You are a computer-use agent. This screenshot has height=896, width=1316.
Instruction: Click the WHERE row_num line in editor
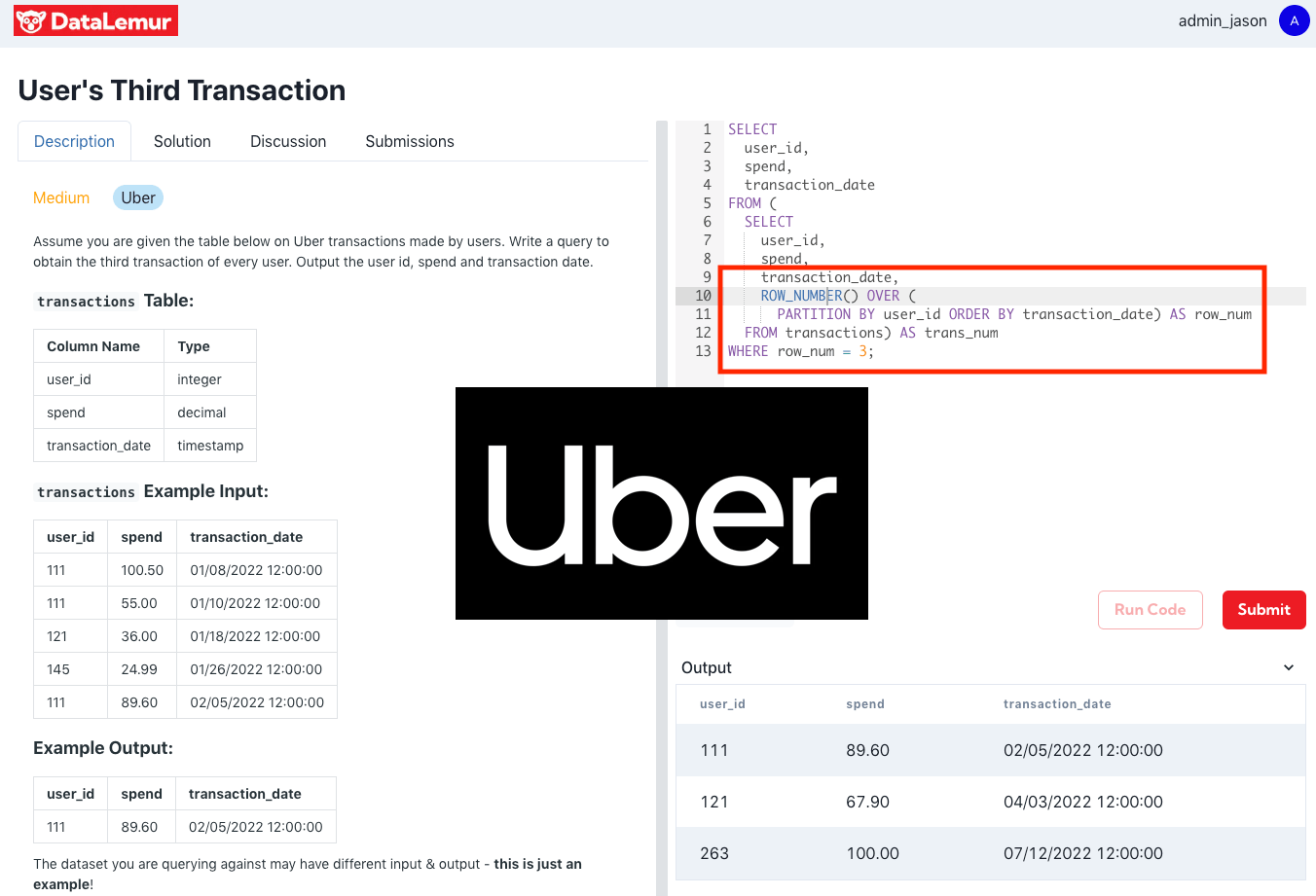coord(800,351)
